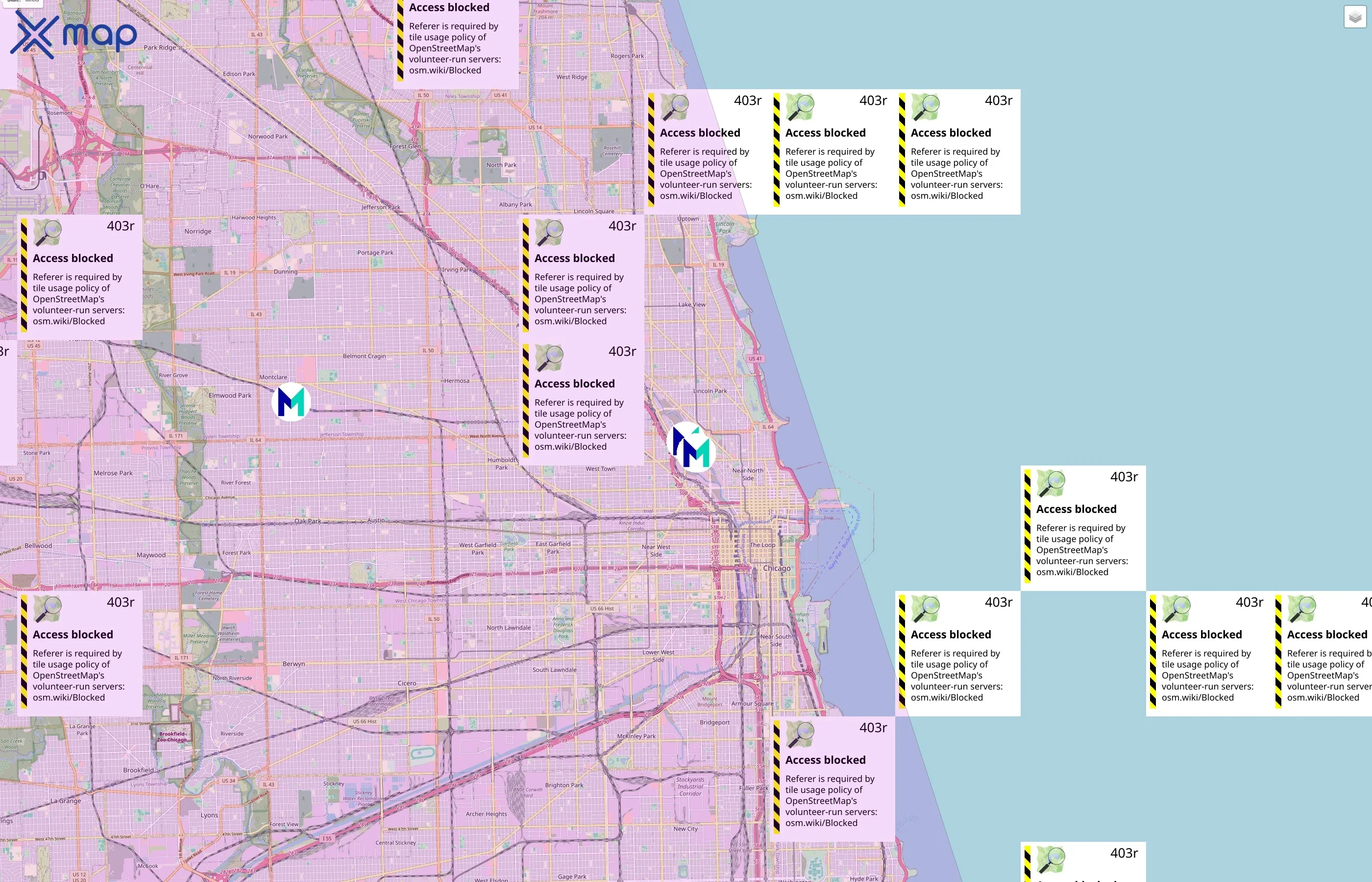Click the Norridge label

[197, 231]
